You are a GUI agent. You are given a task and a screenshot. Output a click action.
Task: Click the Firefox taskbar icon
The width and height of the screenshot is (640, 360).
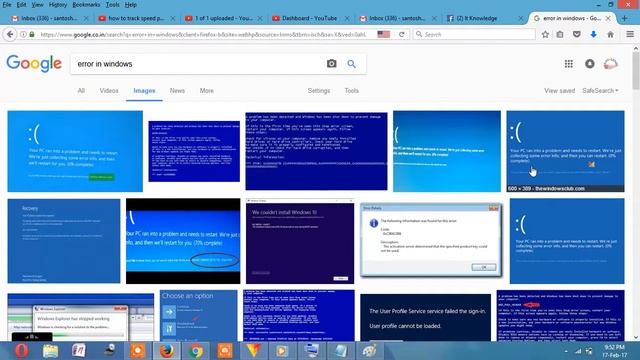pyautogui.click(x=167, y=351)
